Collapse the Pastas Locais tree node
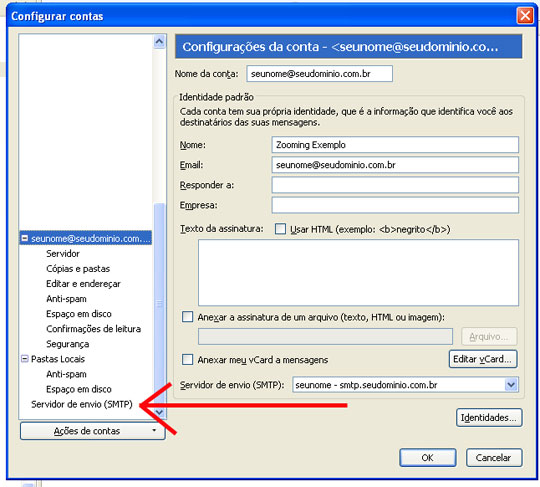 24,359
